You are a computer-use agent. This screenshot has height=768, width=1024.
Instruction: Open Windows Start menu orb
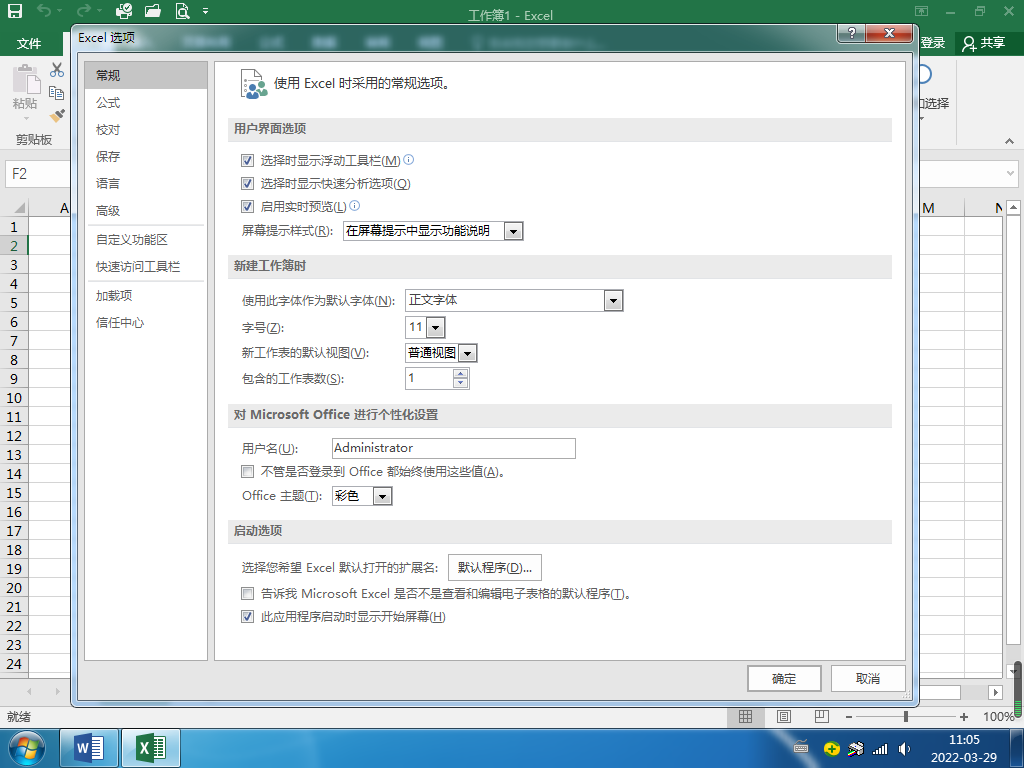(x=26, y=748)
